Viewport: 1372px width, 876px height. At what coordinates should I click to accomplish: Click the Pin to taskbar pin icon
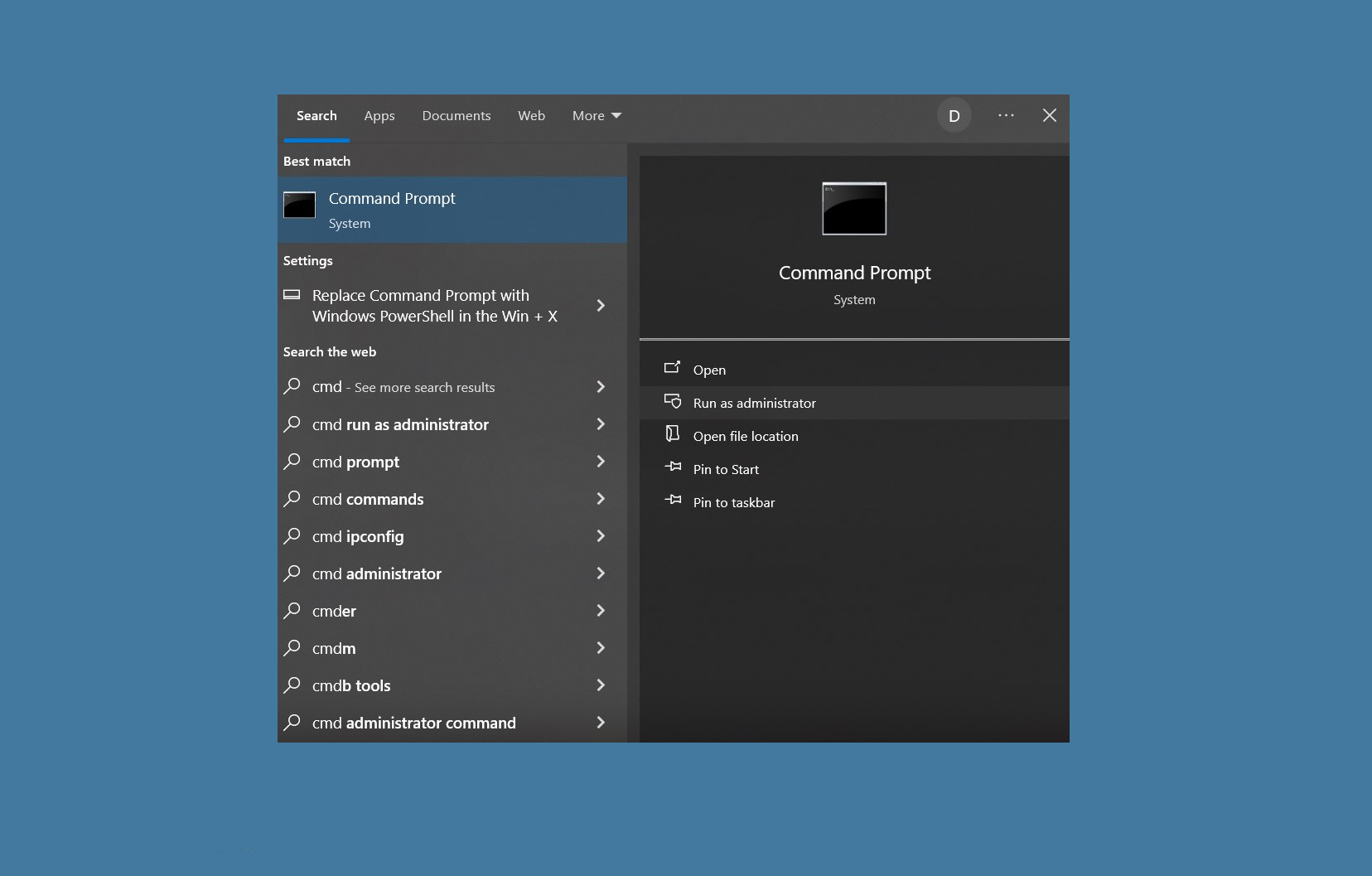[x=672, y=500]
